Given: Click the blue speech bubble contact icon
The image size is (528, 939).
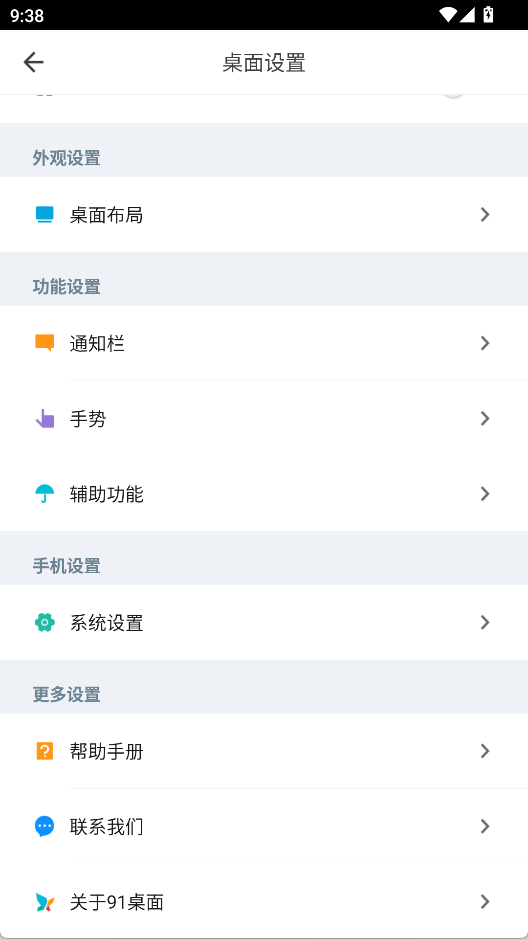Looking at the screenshot, I should pyautogui.click(x=44, y=826).
